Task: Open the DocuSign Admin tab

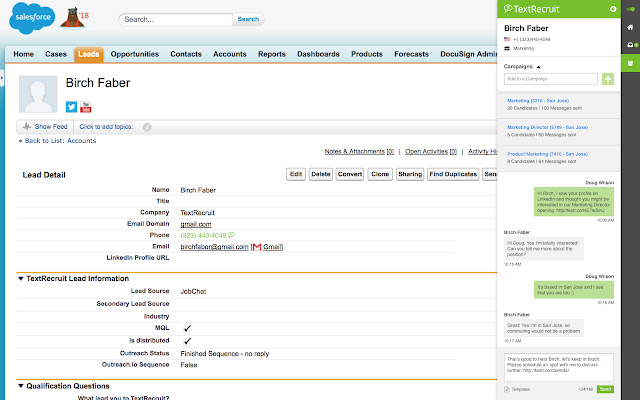Action: pyautogui.click(x=468, y=54)
